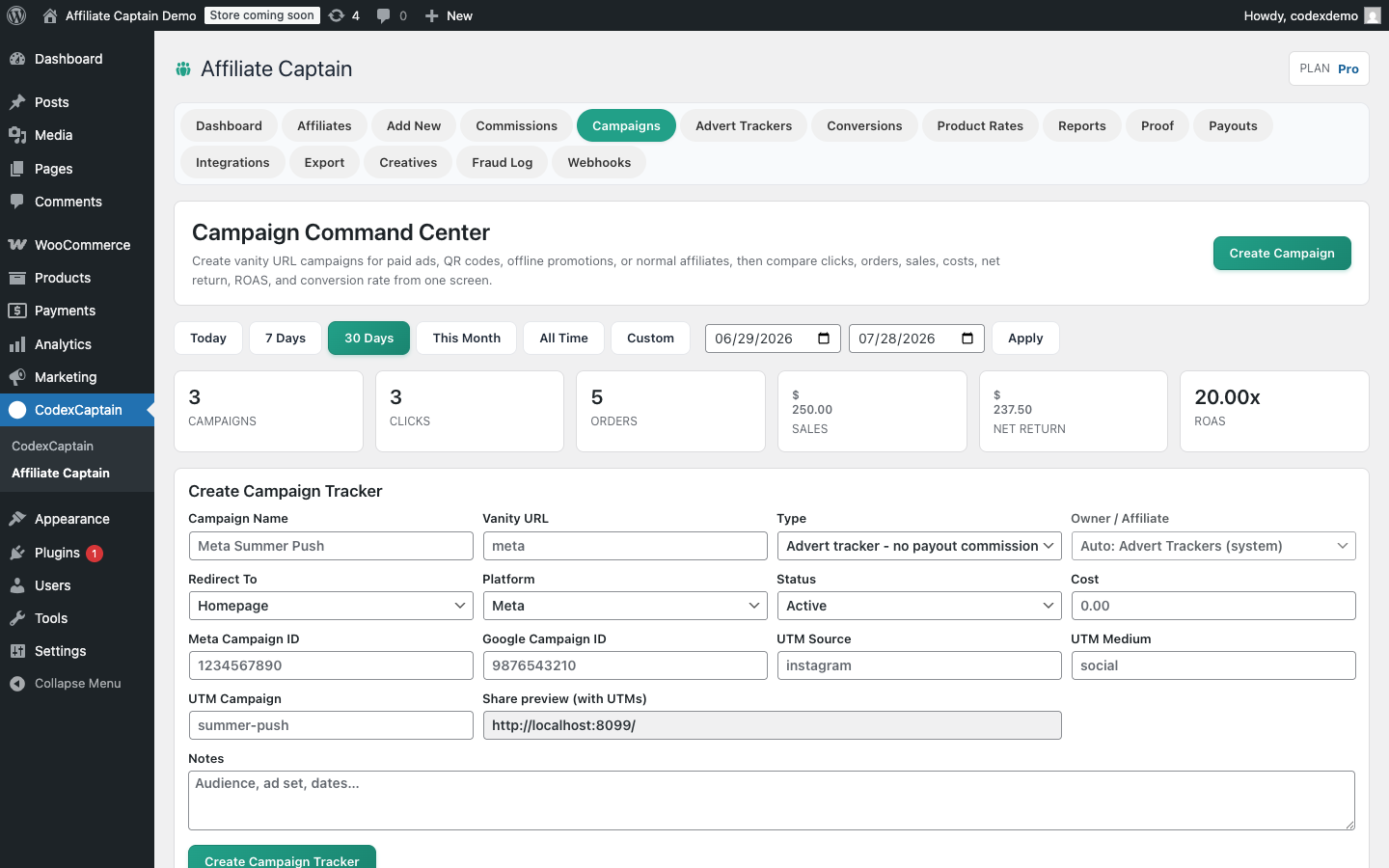Click the WooCommerce icon in sidebar
Image resolution: width=1389 pixels, height=868 pixels.
[x=17, y=245]
